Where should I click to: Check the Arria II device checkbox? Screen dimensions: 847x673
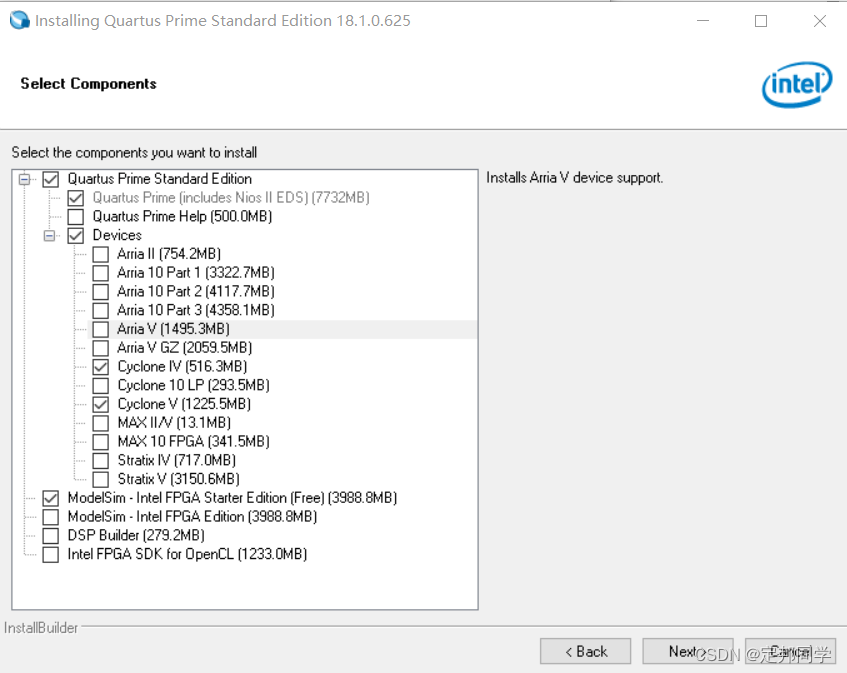click(x=100, y=254)
